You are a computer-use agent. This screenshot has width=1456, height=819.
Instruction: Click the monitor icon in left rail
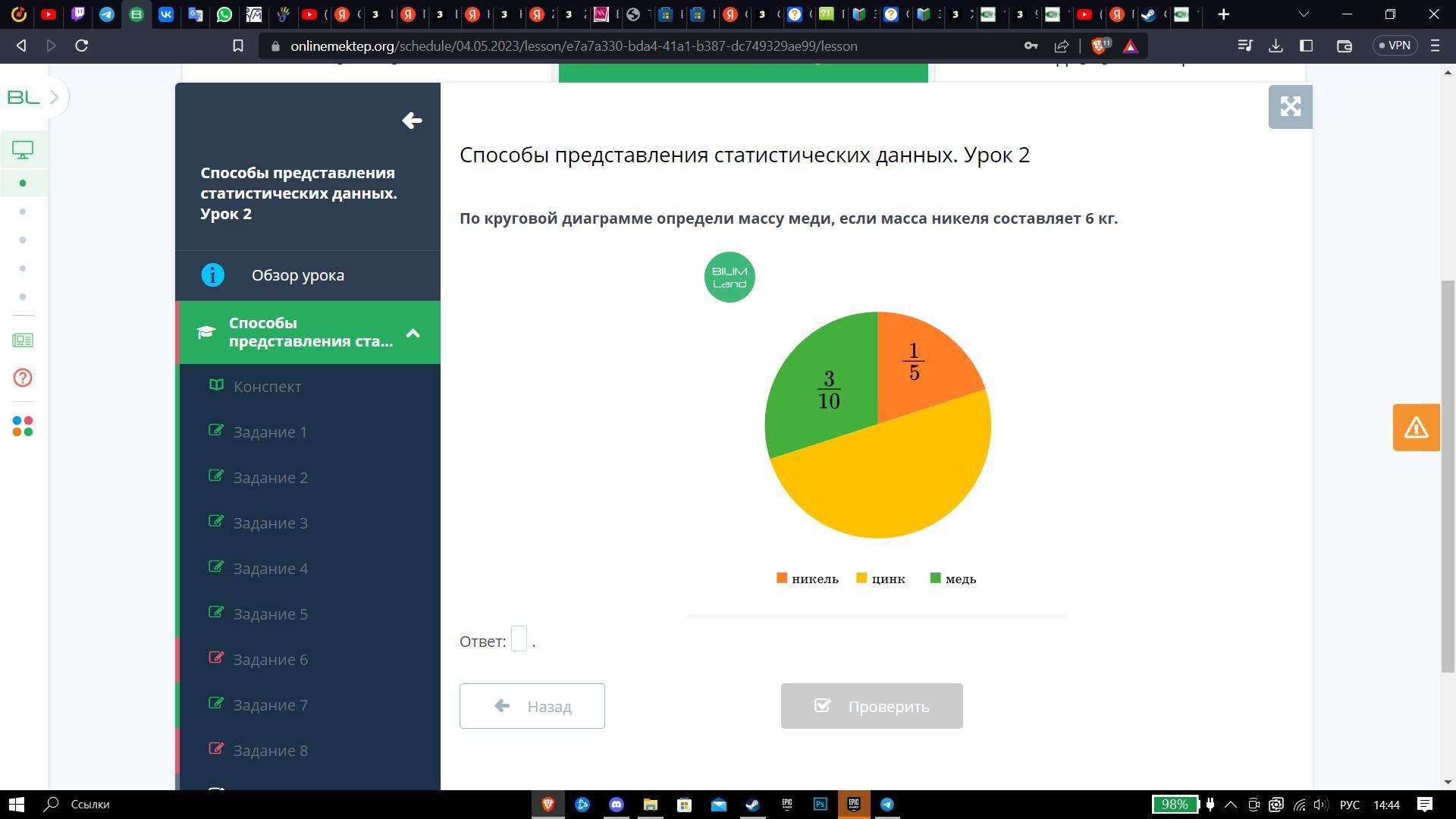23,150
